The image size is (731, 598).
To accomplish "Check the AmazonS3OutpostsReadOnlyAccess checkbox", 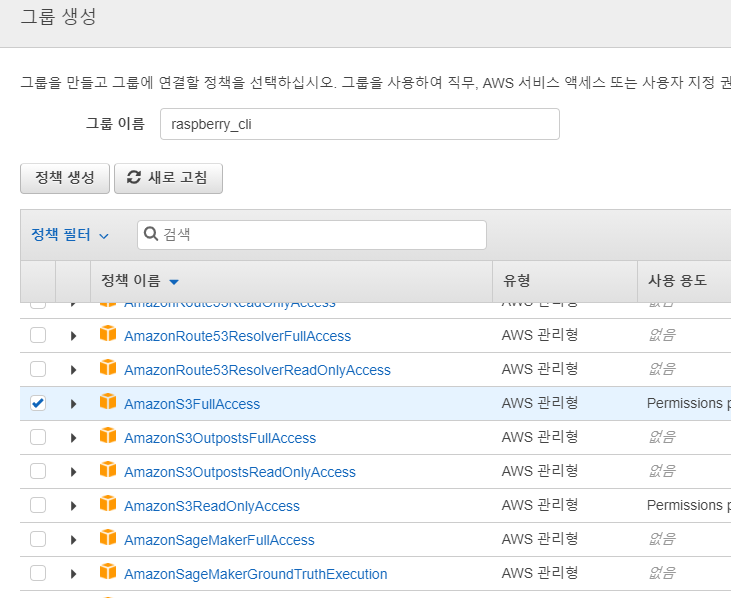I will pos(38,471).
